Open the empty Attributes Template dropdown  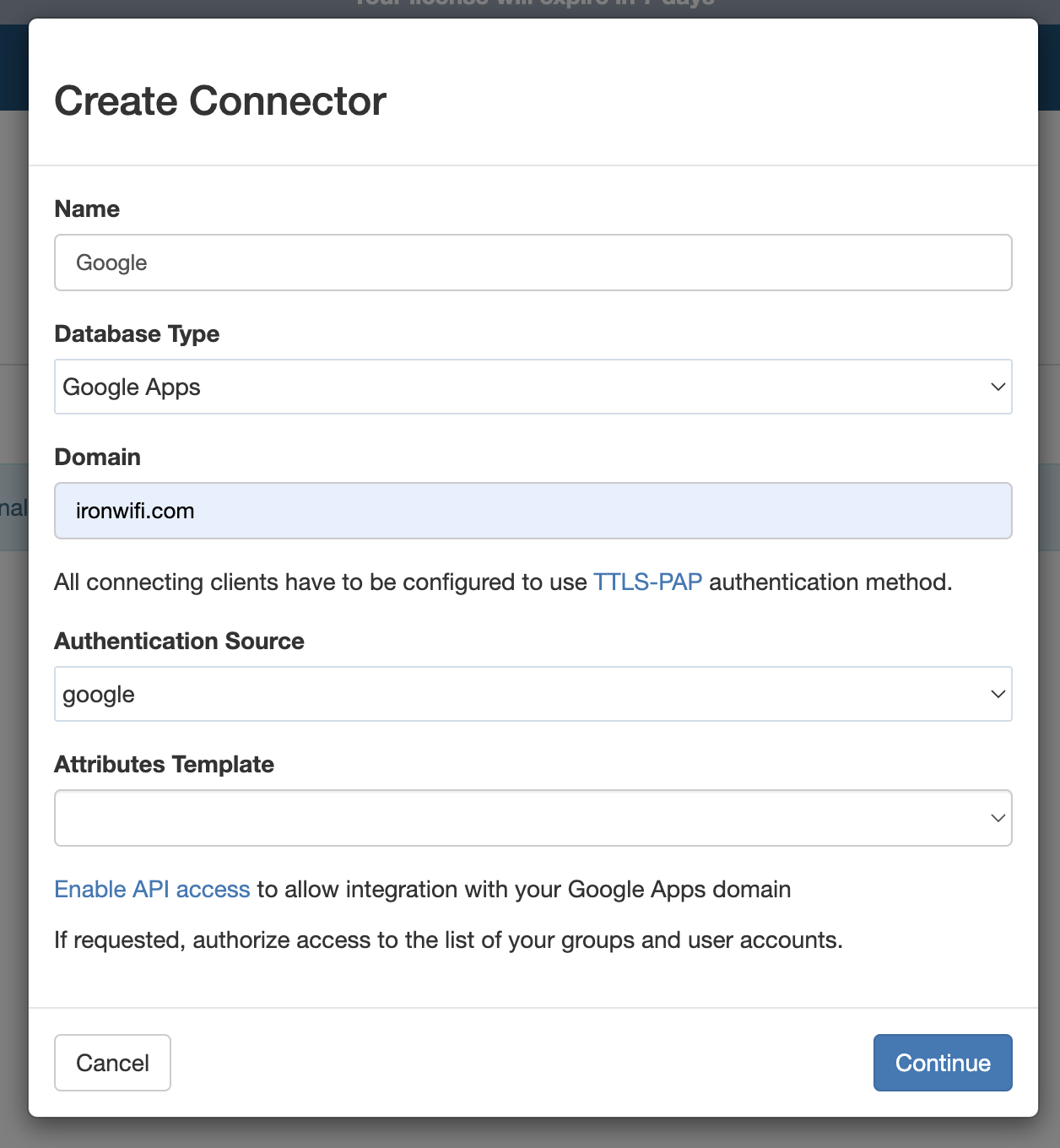533,818
